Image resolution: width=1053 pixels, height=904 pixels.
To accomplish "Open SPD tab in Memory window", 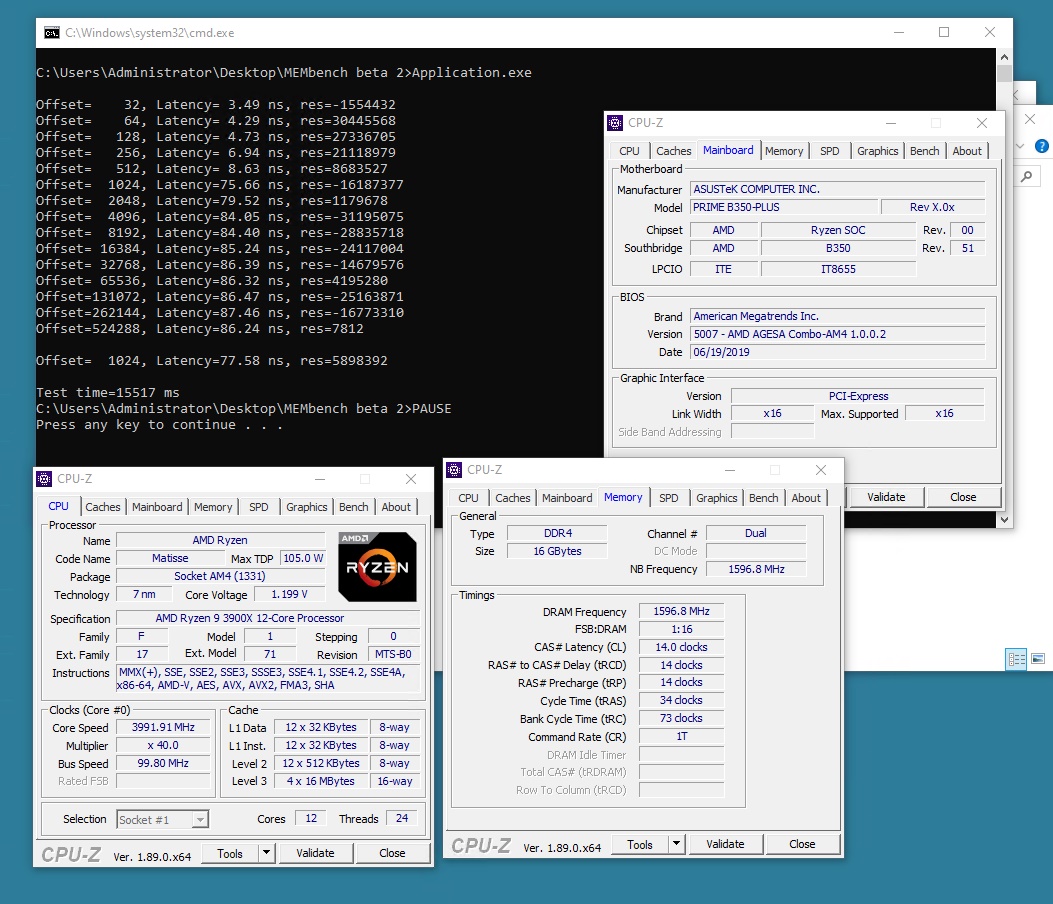I will [668, 498].
